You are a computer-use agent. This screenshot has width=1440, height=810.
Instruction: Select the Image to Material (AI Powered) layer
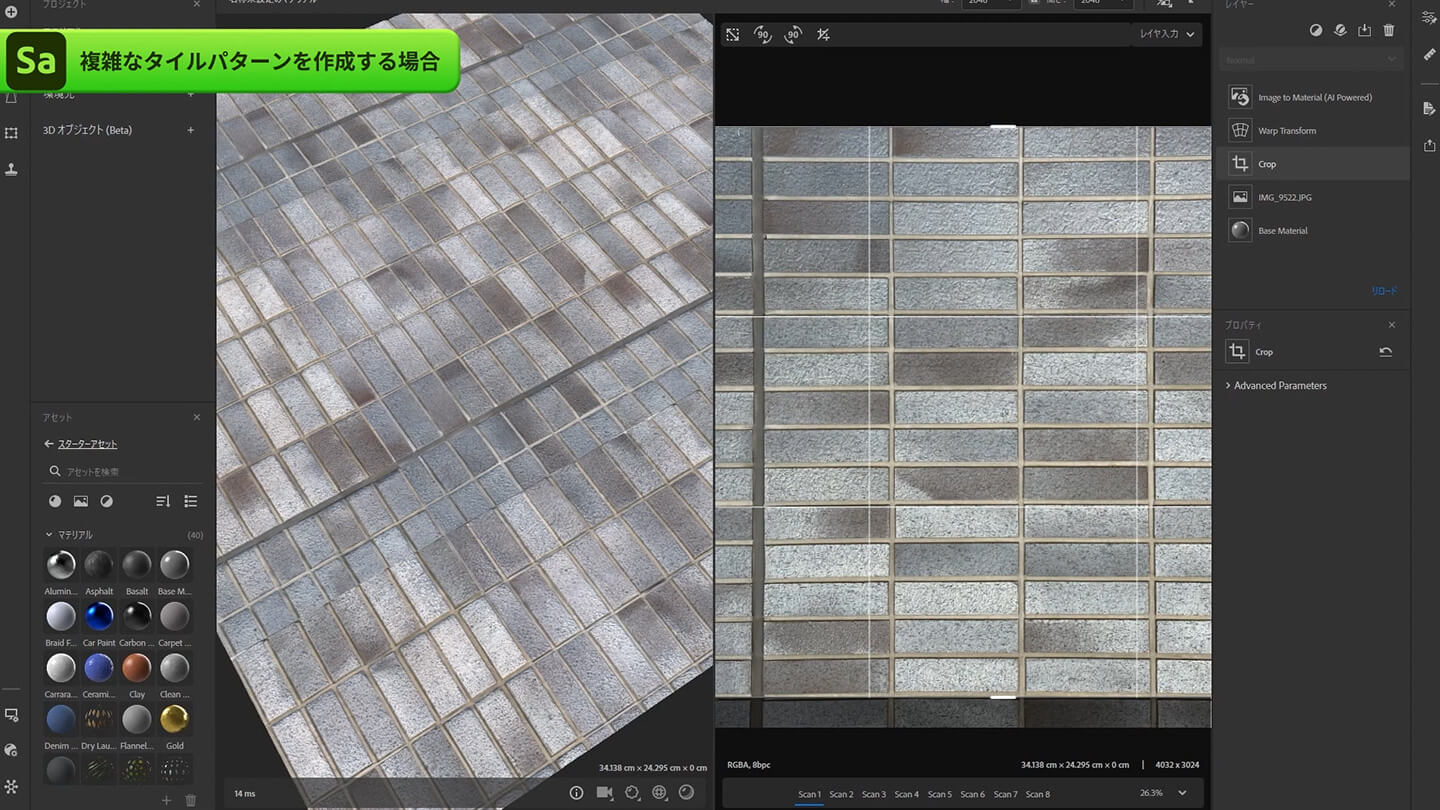click(1313, 97)
